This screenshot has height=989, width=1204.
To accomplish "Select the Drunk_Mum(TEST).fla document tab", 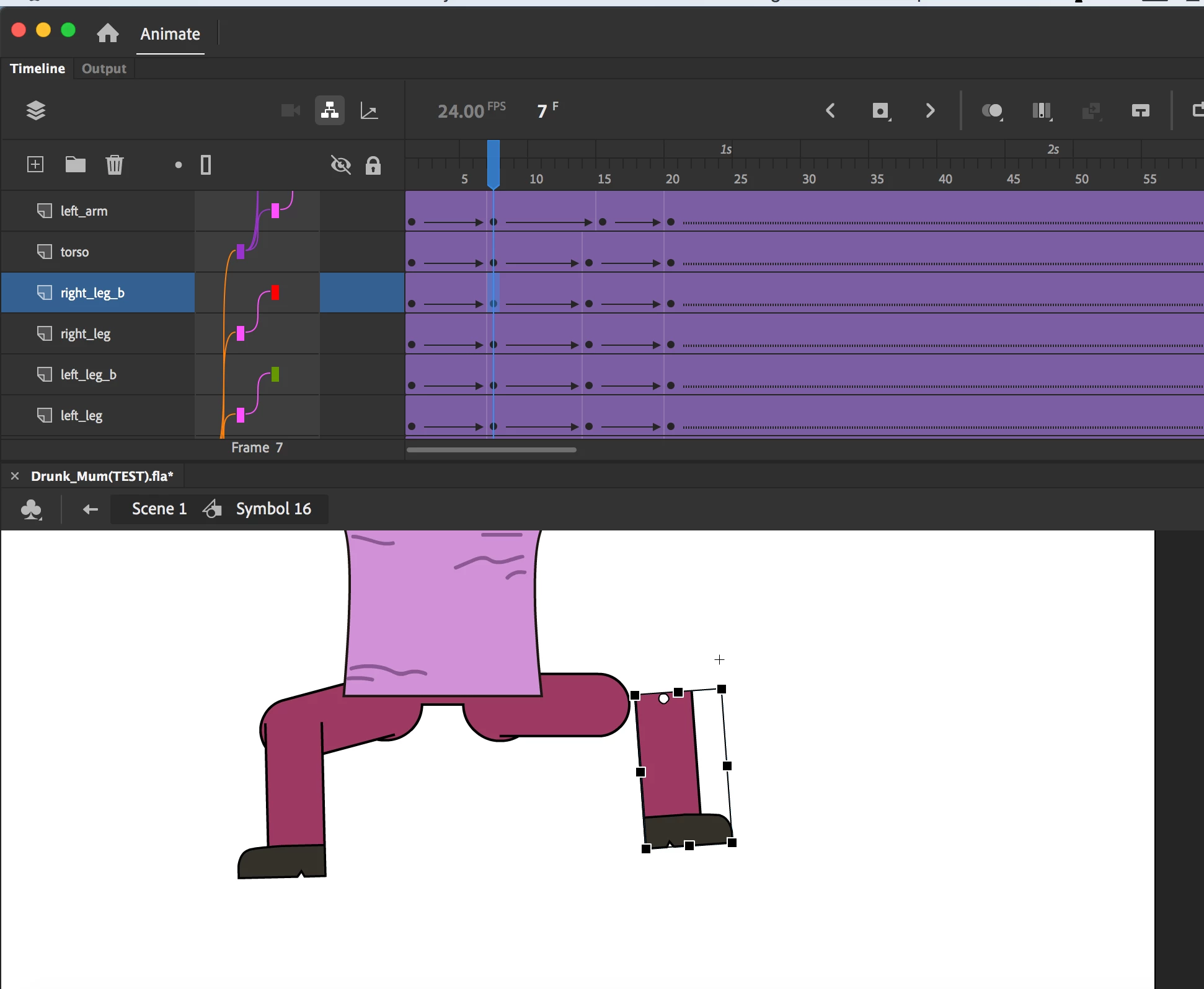I will [102, 476].
